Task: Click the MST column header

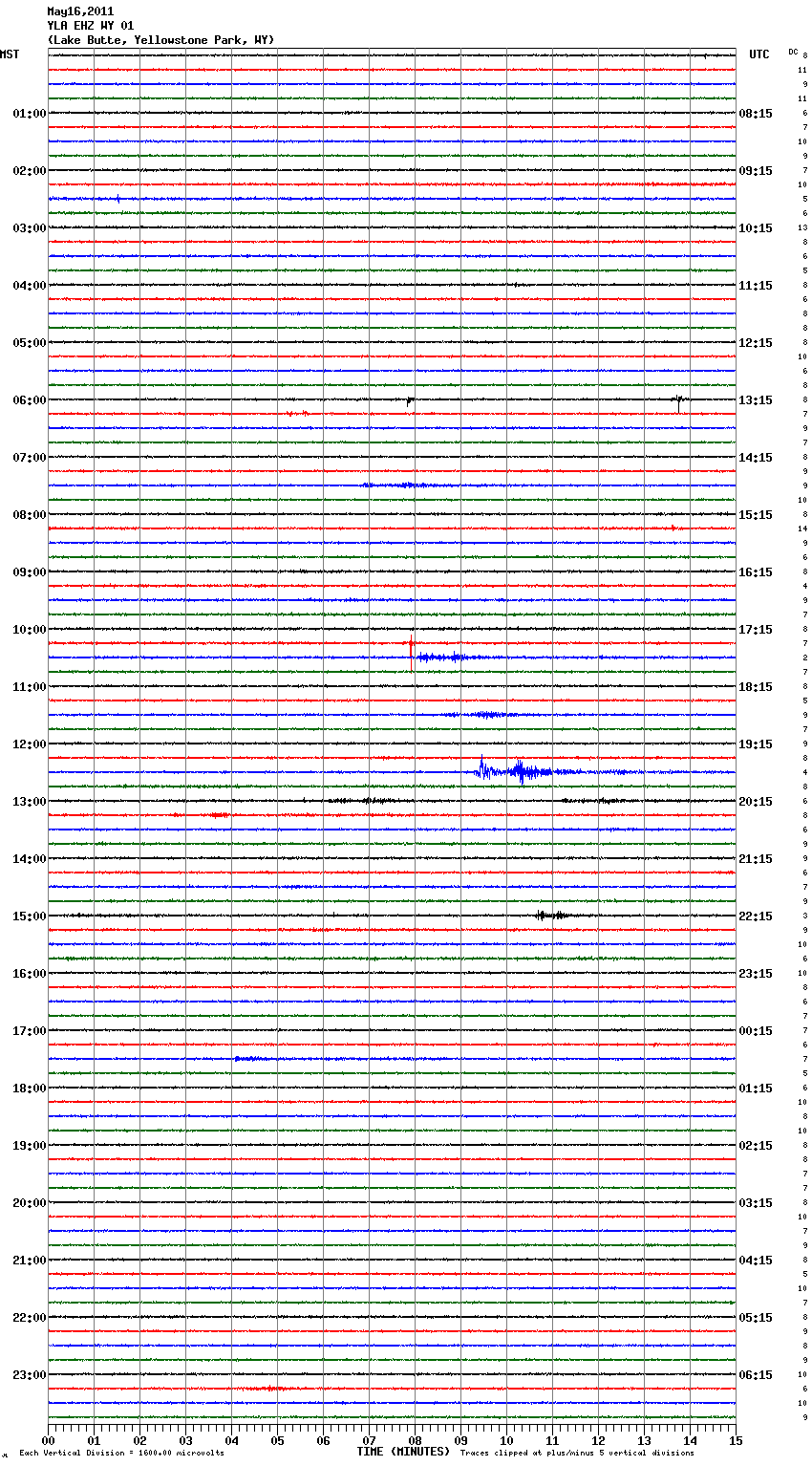Action: coord(10,54)
